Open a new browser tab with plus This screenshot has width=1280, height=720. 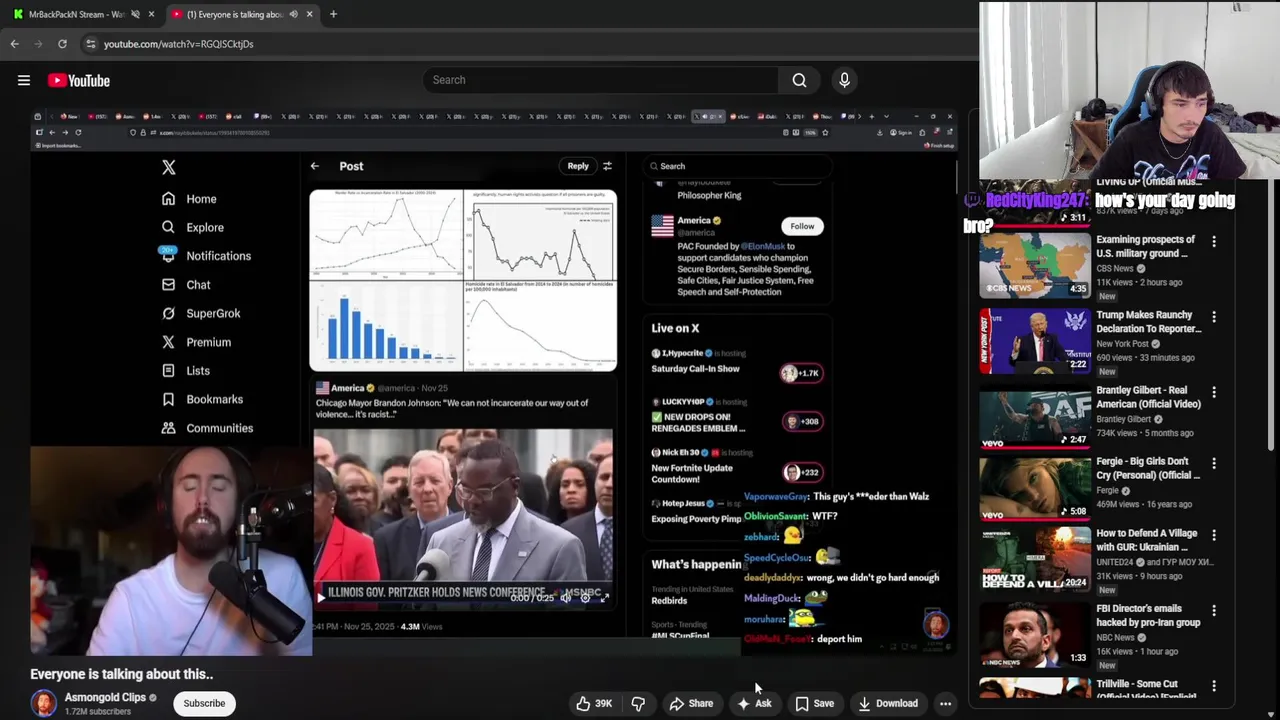(x=333, y=14)
